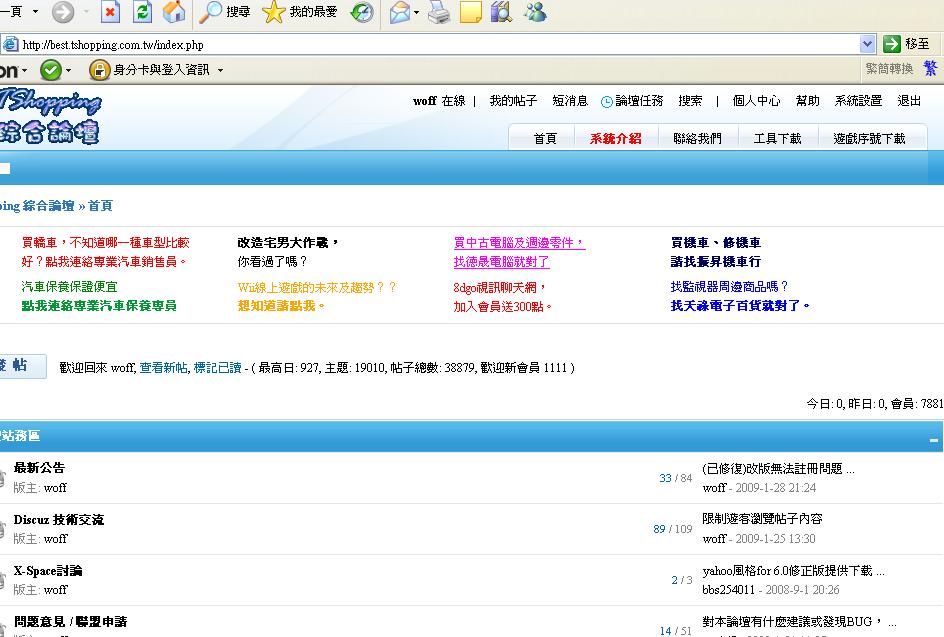Click the 買轎車 red advertisement link
Viewport: 944px width, 637px height.
click(x=105, y=252)
